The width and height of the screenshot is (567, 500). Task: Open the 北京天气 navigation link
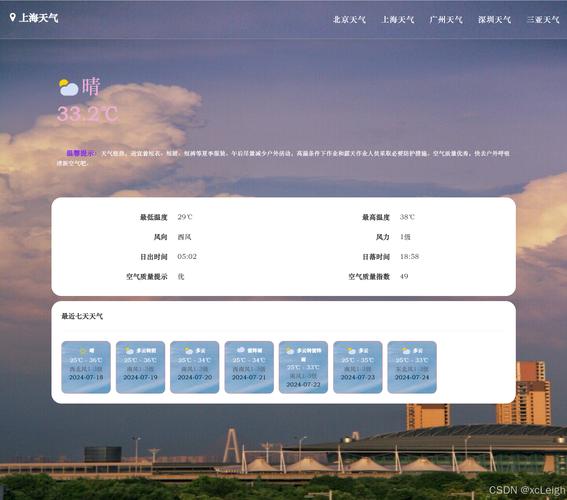point(349,20)
